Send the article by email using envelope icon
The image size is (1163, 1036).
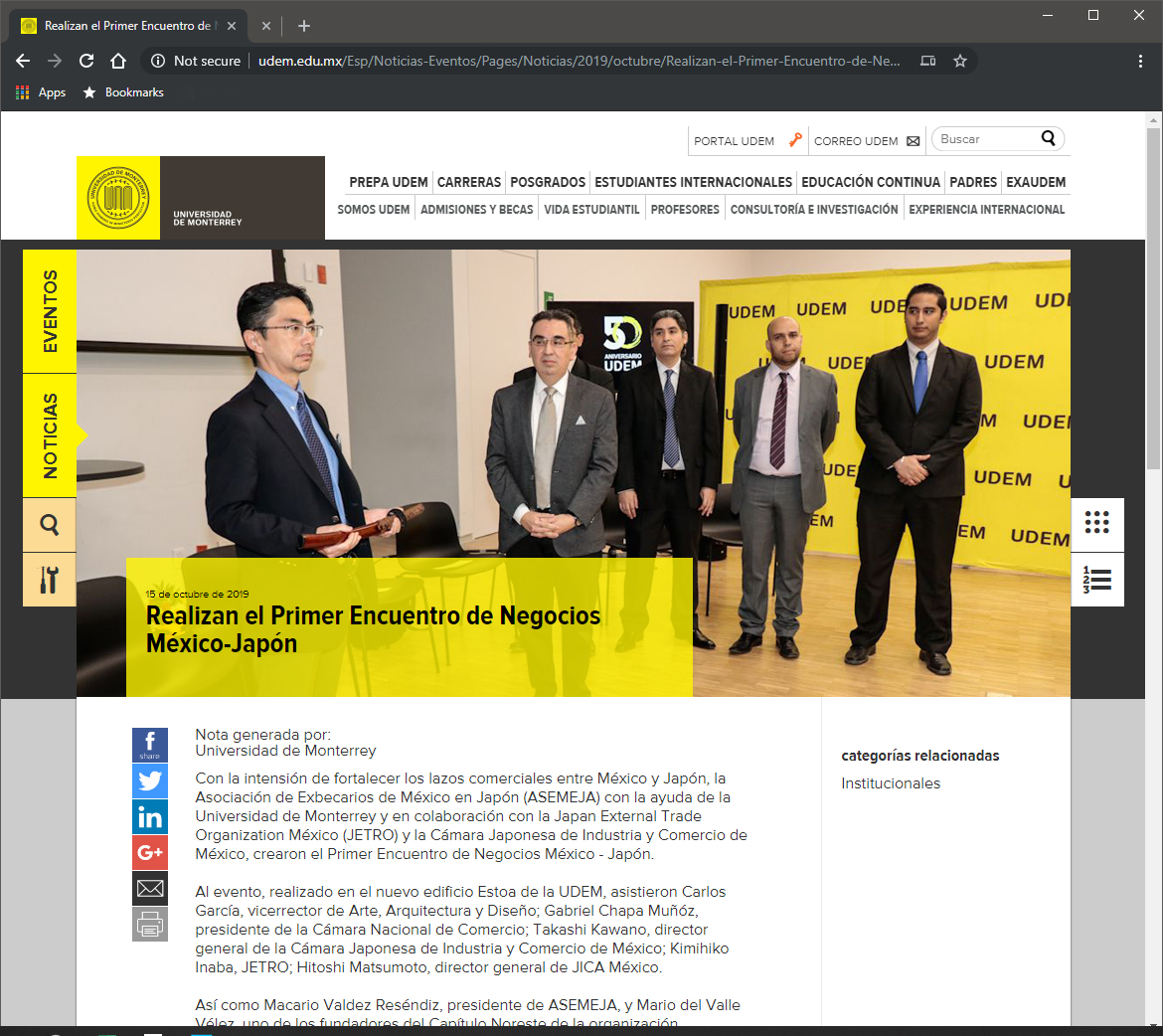click(x=150, y=888)
